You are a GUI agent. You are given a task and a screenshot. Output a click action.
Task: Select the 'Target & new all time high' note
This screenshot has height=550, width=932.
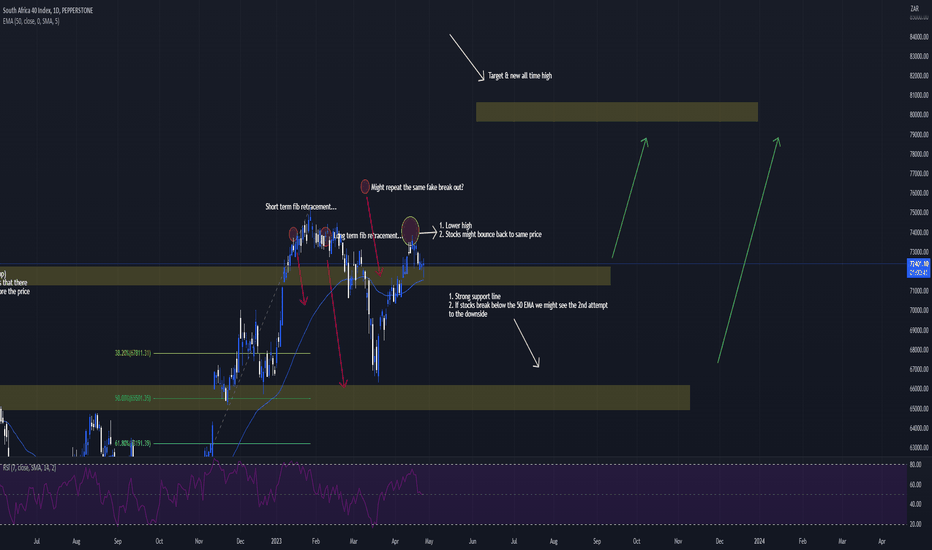520,76
